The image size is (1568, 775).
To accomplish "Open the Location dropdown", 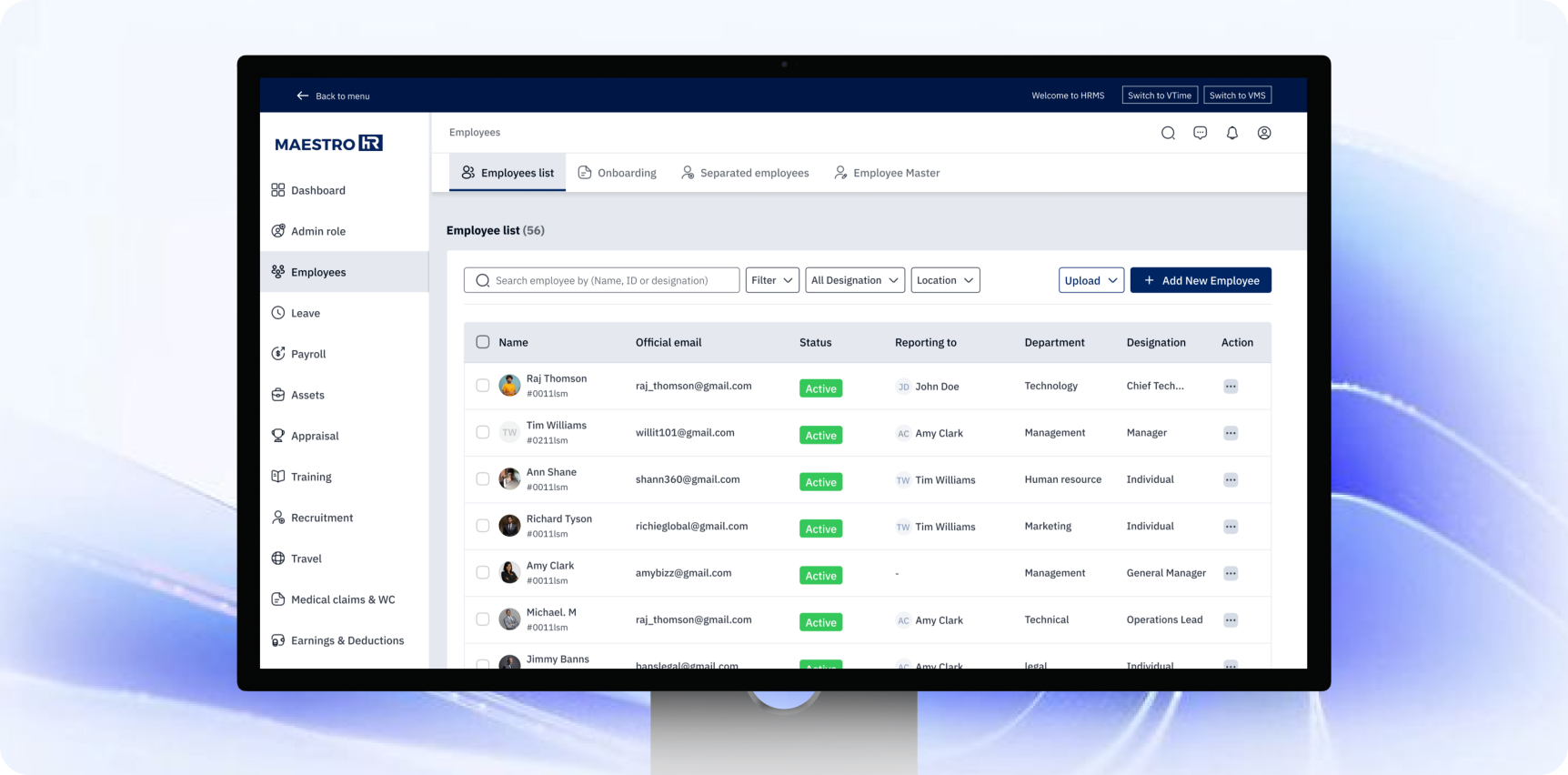I will pos(945,280).
